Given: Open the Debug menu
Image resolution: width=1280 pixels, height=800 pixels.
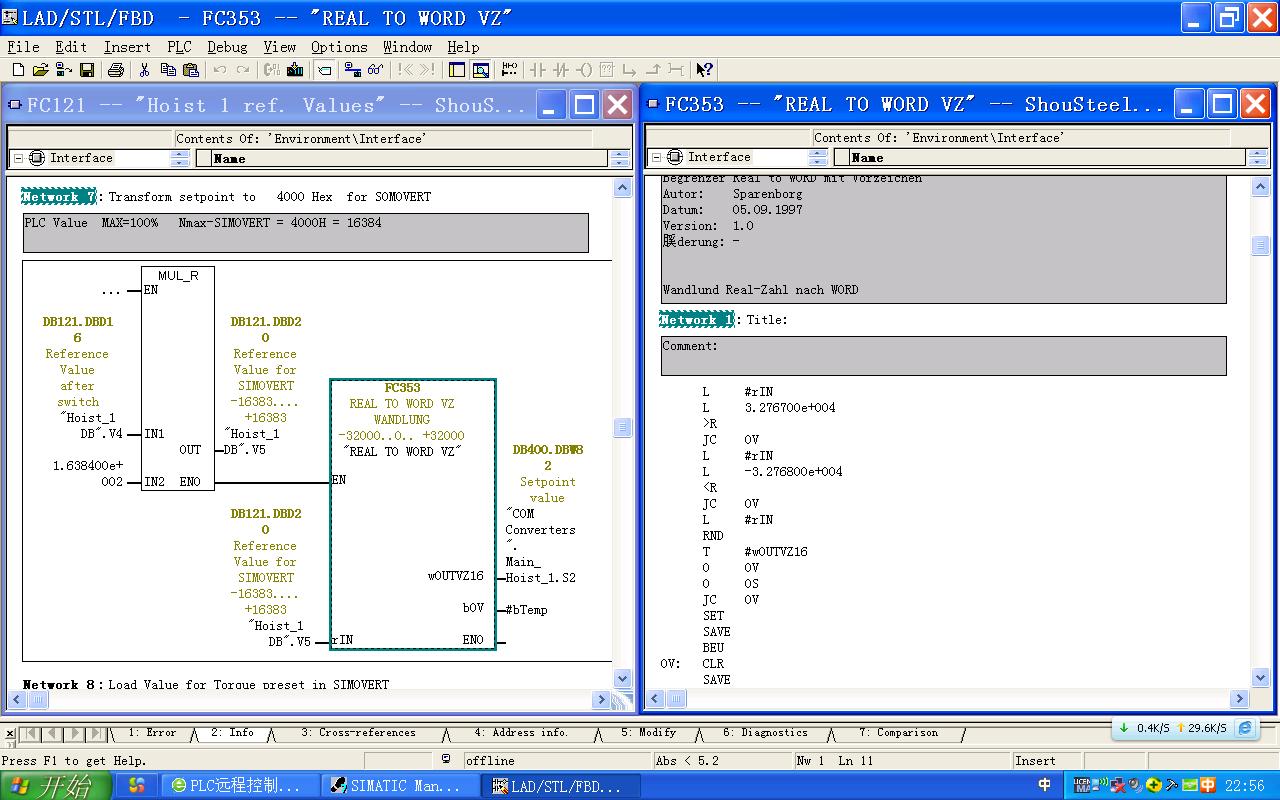Looking at the screenshot, I should (227, 47).
